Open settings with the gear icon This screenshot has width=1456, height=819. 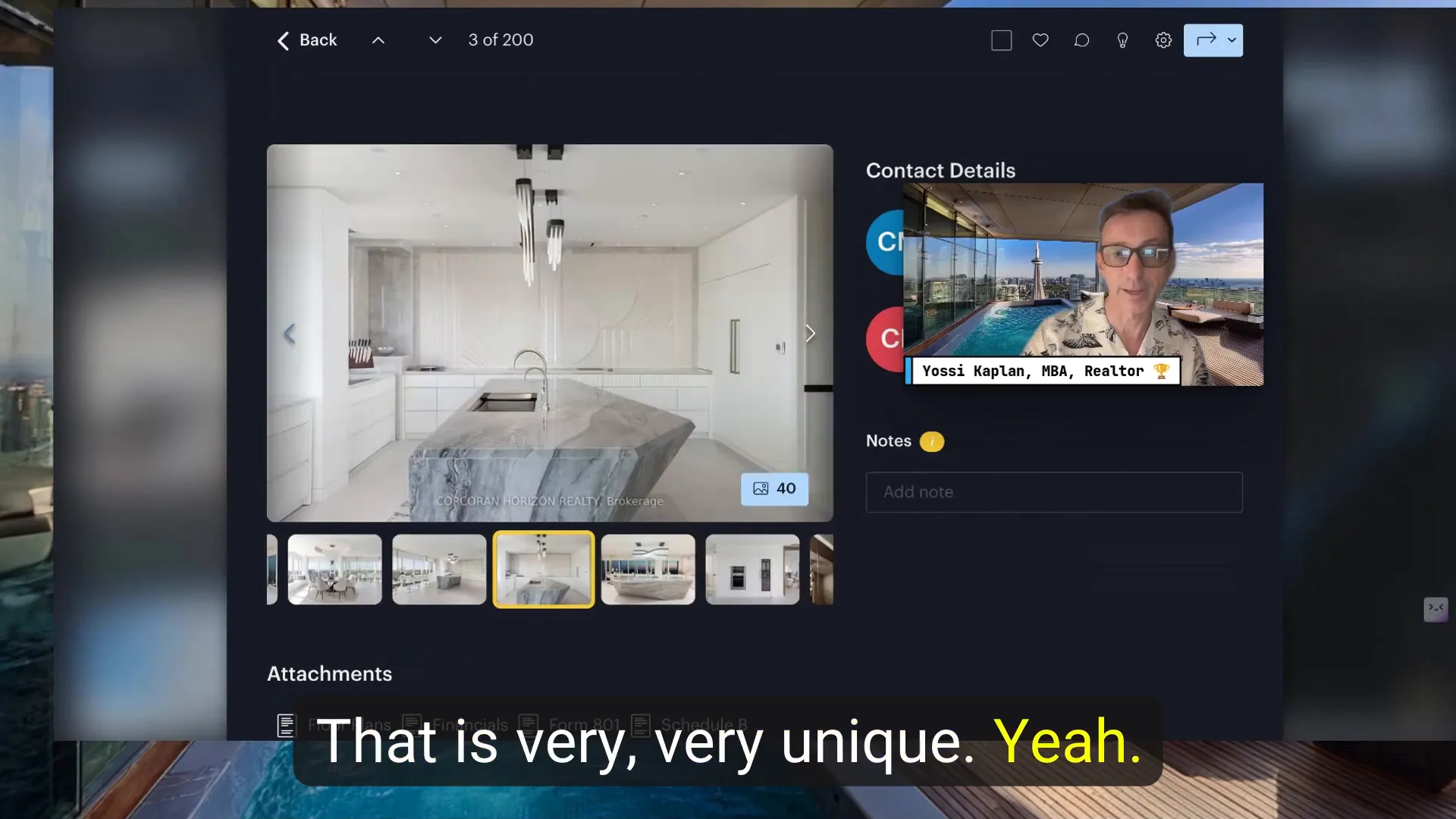coord(1163,40)
